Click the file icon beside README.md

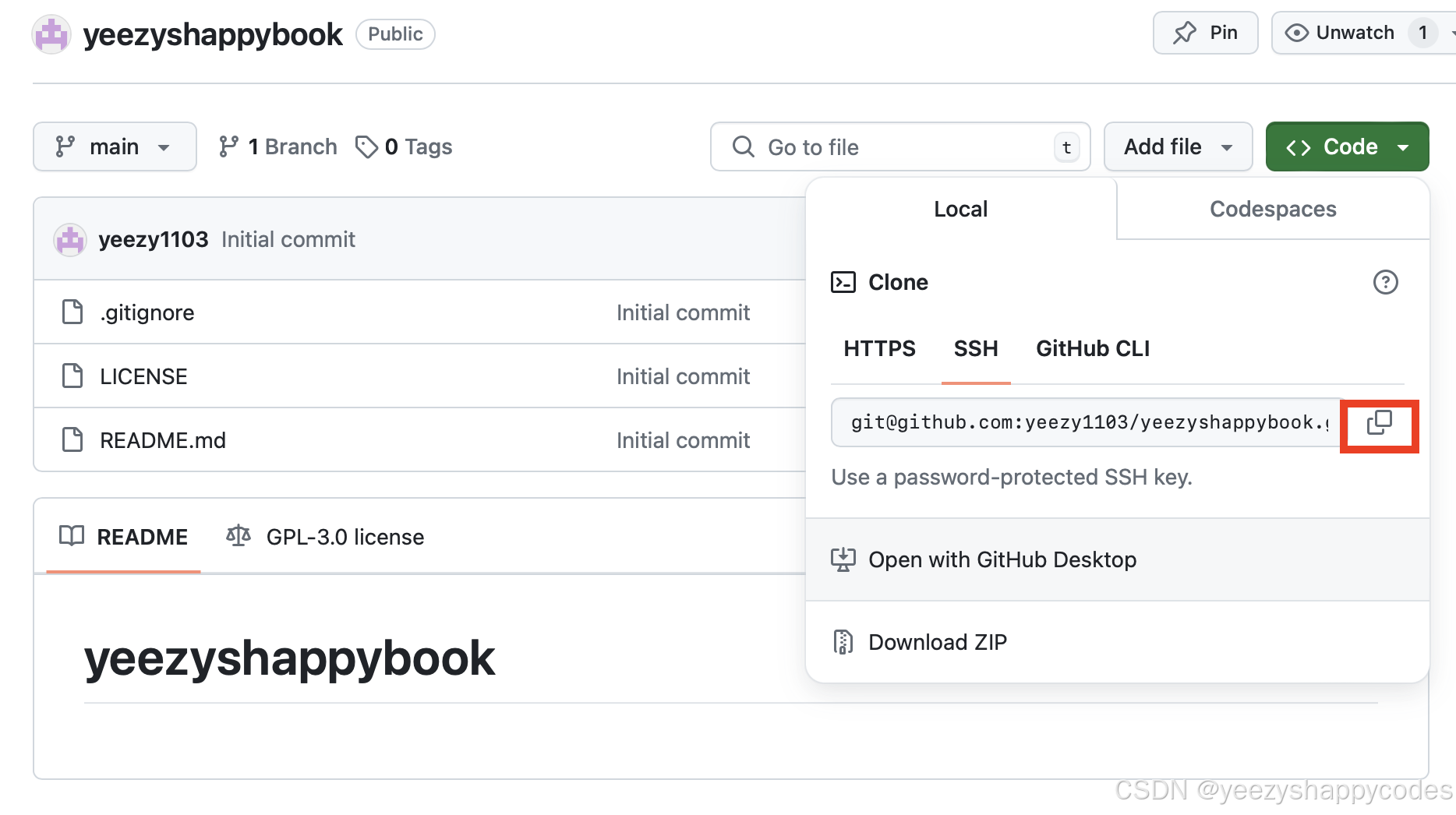[x=72, y=439]
